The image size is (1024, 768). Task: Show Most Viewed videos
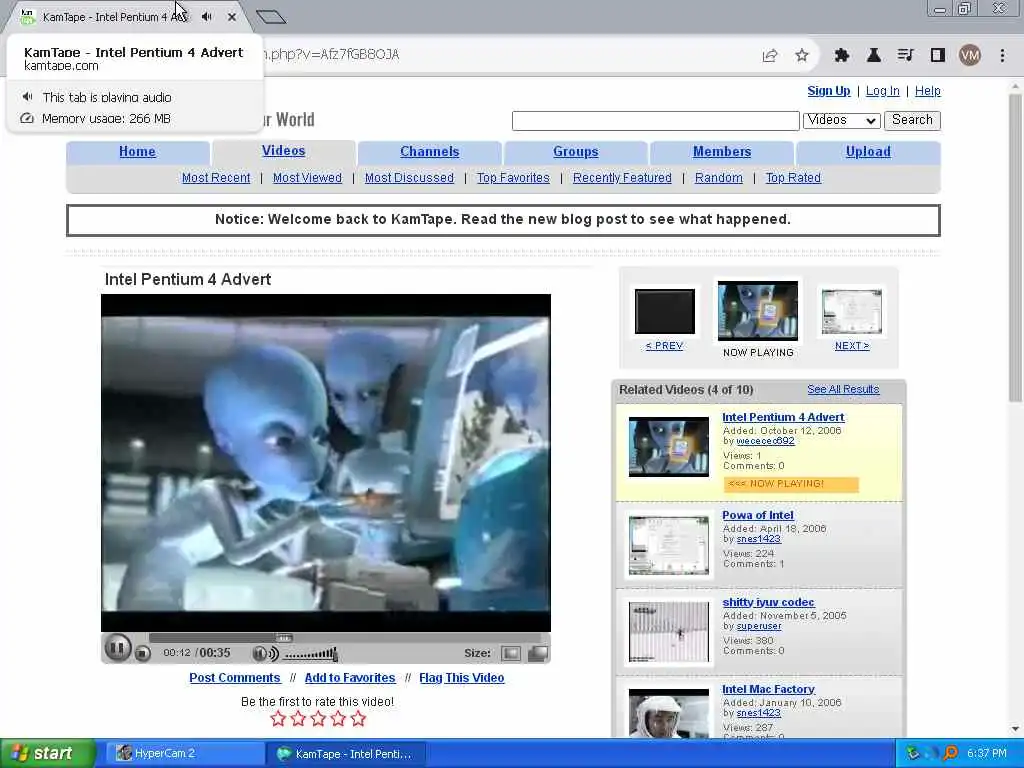307,178
